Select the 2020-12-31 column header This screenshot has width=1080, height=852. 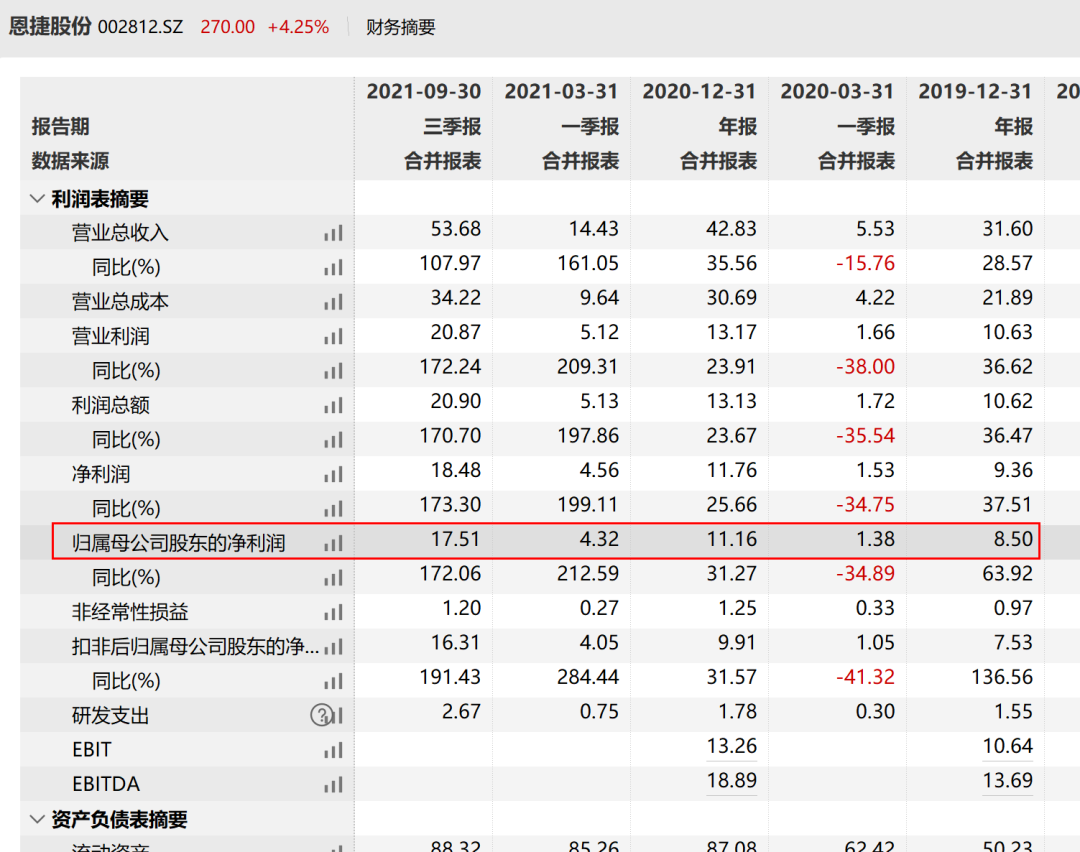(x=699, y=92)
